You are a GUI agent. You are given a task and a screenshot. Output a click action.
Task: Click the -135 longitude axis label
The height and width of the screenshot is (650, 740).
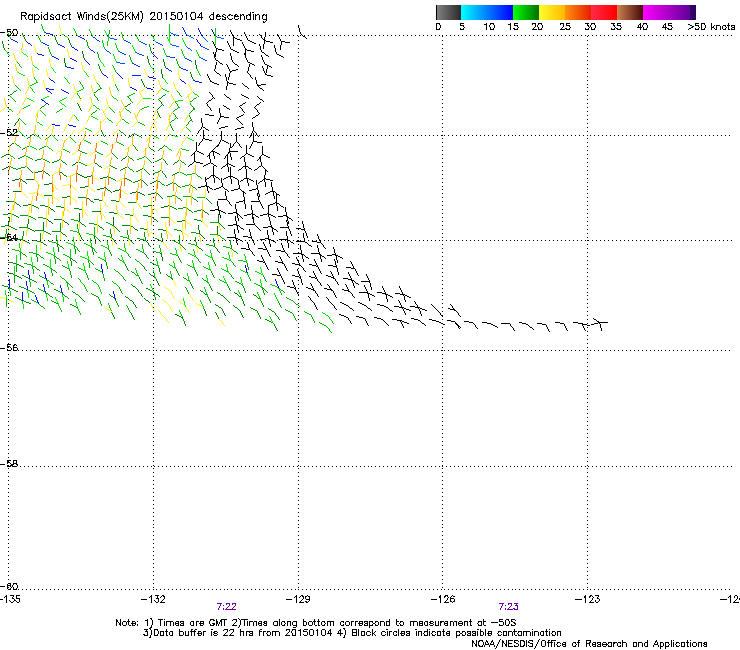pyautogui.click(x=10, y=599)
